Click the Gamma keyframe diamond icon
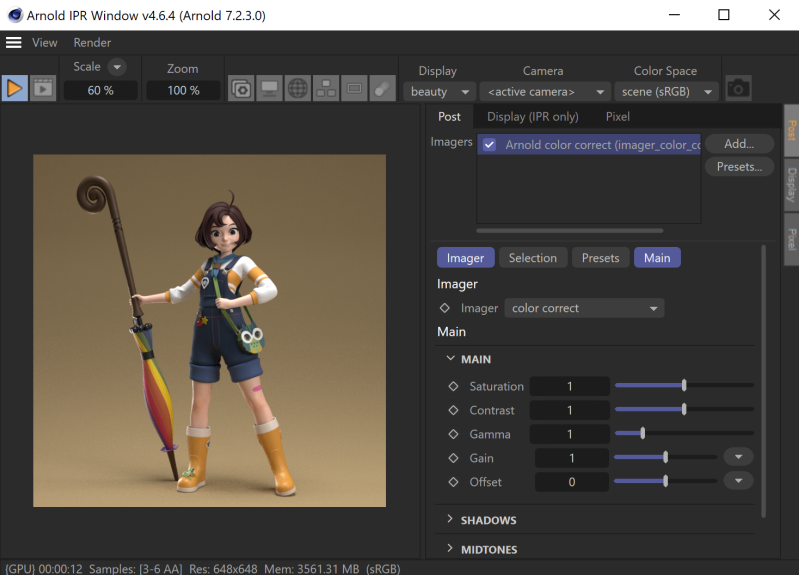 453,434
